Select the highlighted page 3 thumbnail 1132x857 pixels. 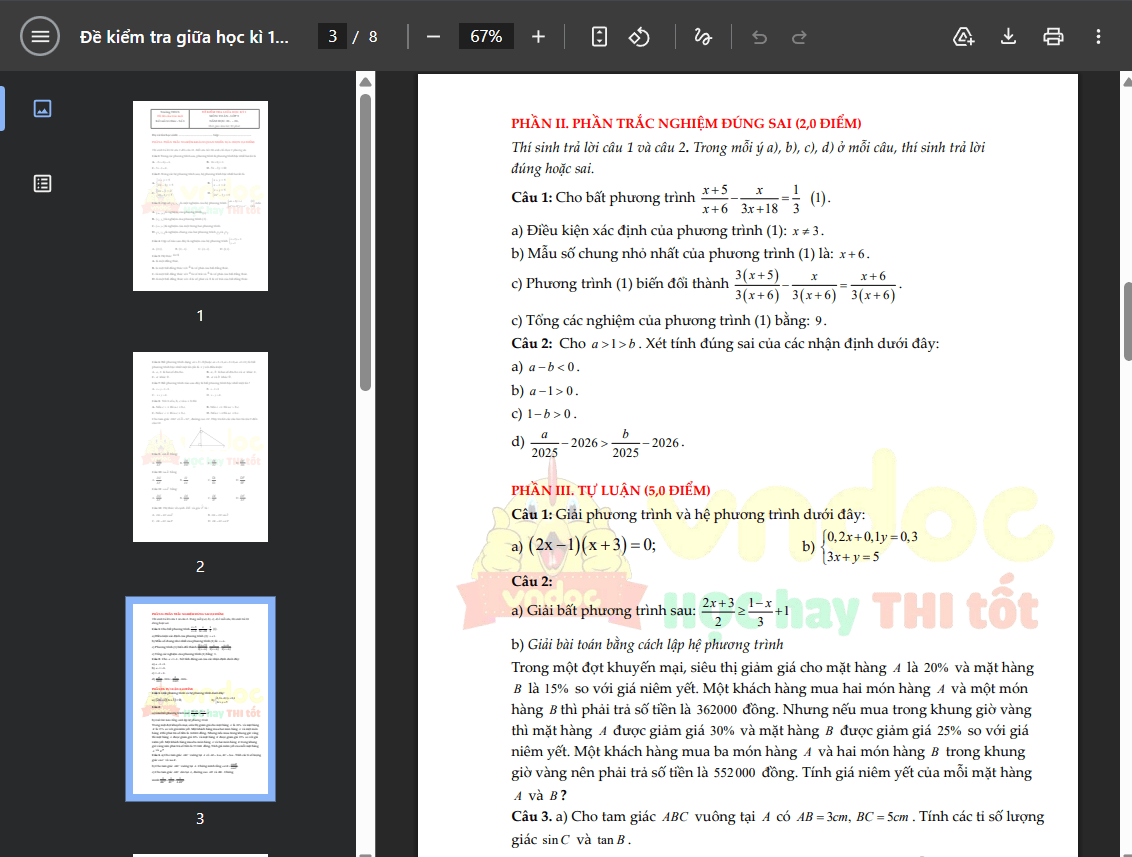point(200,698)
